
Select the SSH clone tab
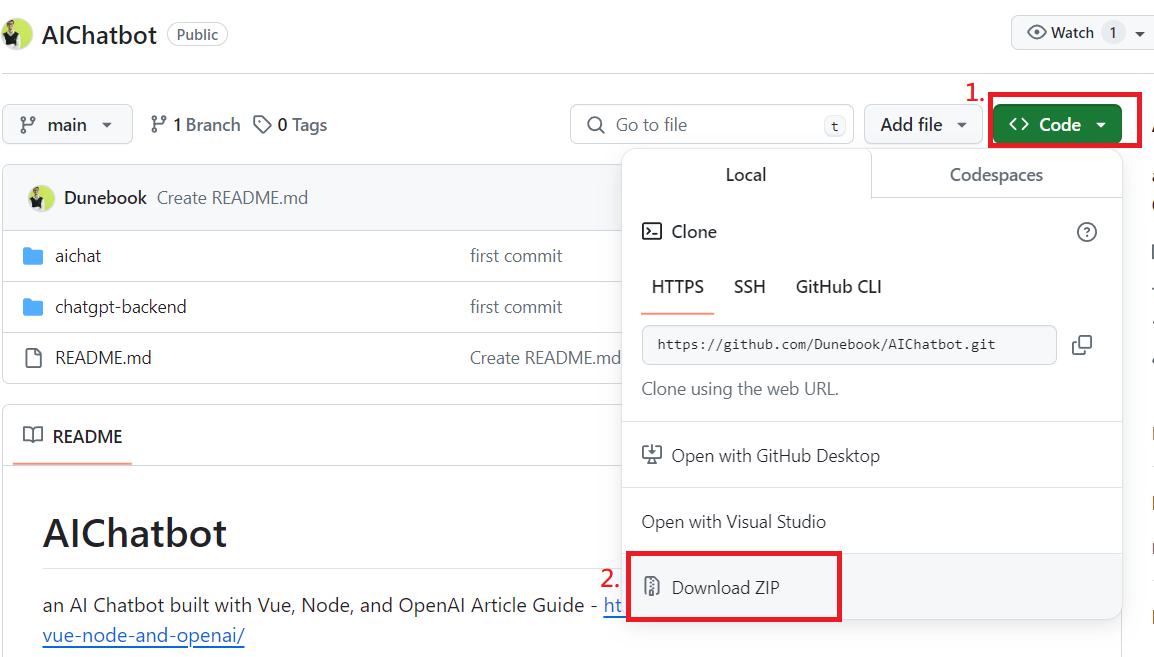pyautogui.click(x=749, y=287)
